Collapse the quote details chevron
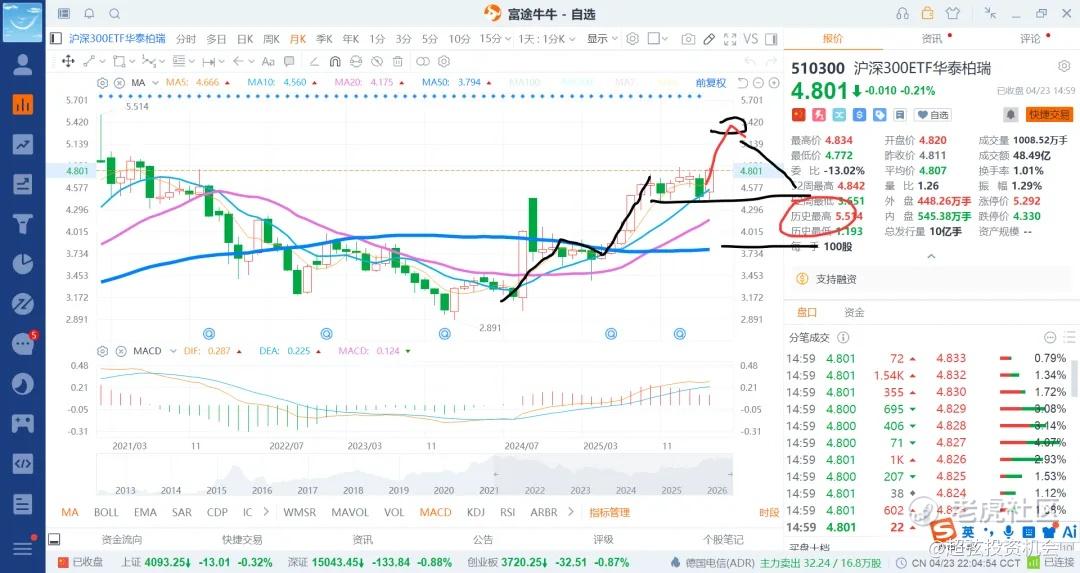Image resolution: width=1080 pixels, height=573 pixels. point(931,256)
